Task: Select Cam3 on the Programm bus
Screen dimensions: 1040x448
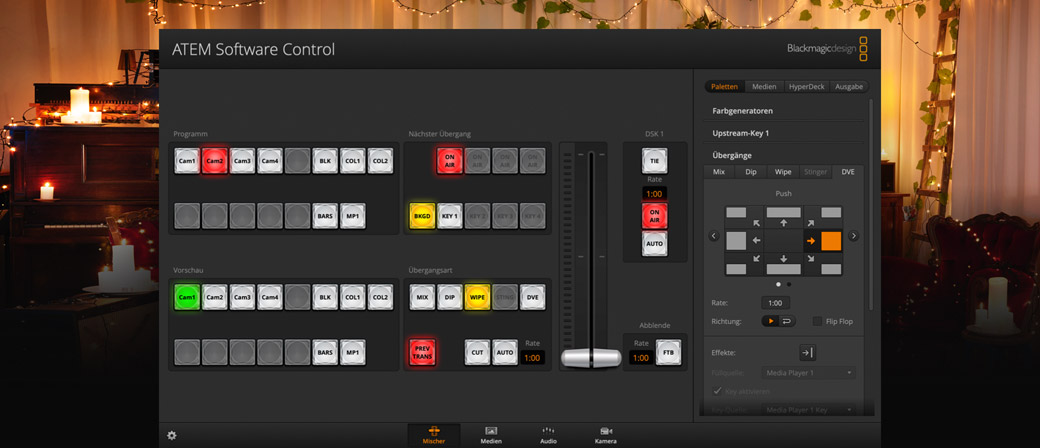Action: tap(242, 160)
